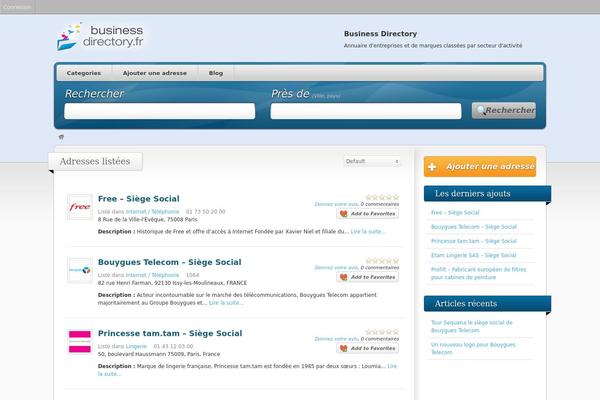
Task: Open Tour Sequana article link
Action: 471,327
